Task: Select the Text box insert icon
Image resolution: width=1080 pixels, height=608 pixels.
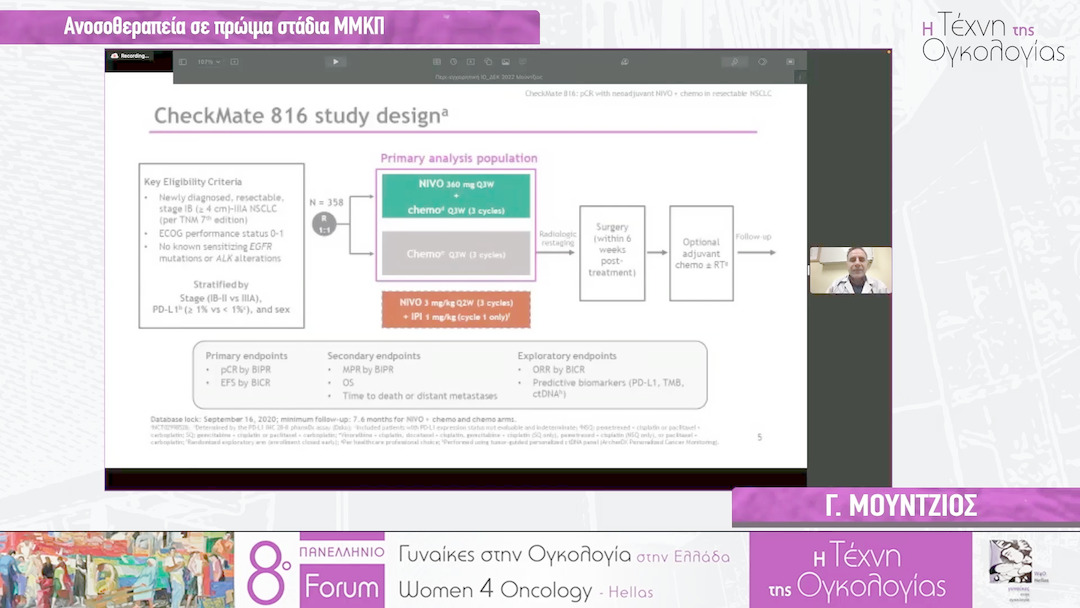Action: pyautogui.click(x=471, y=62)
